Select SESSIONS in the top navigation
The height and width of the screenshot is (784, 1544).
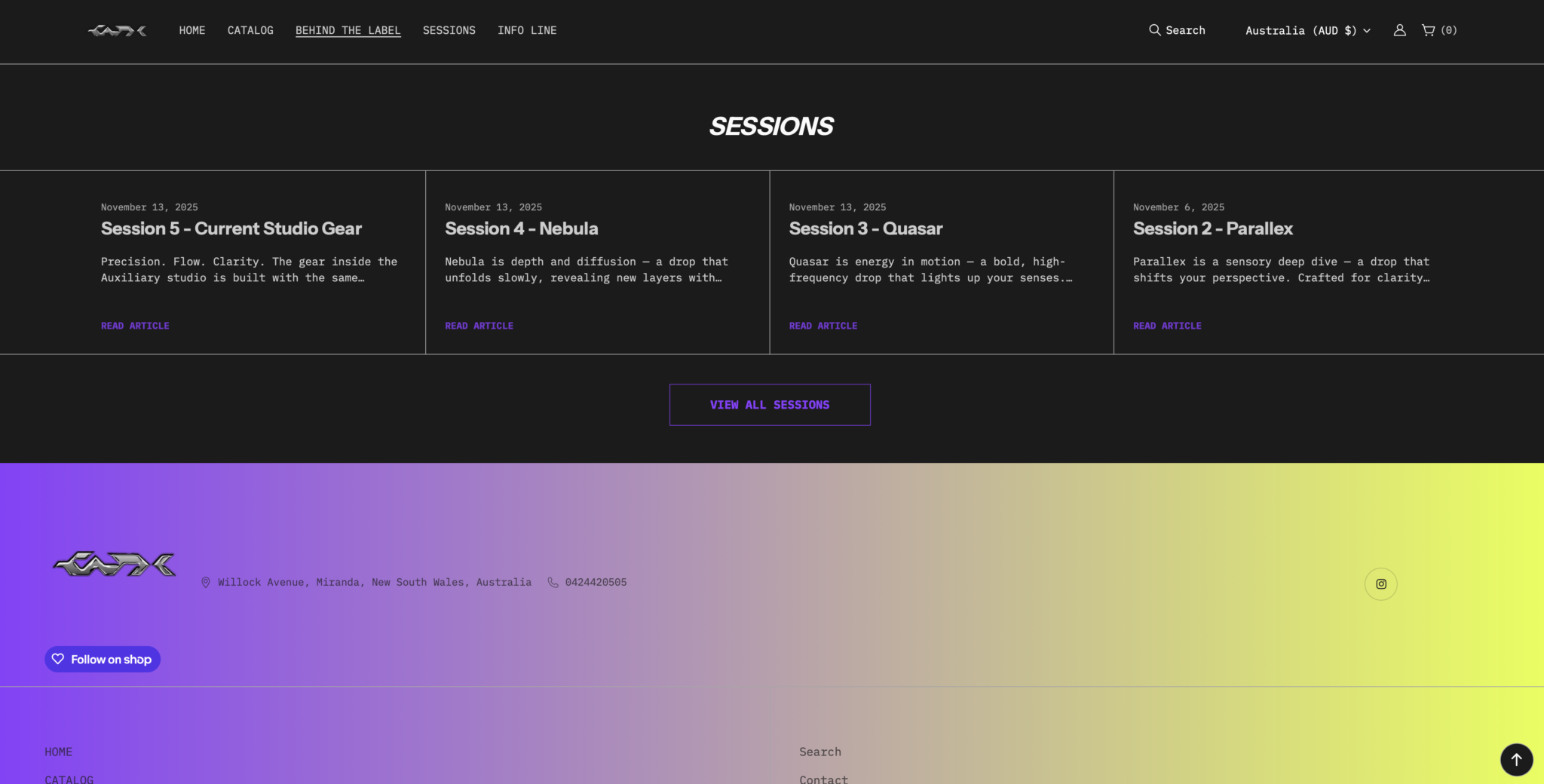tap(449, 31)
